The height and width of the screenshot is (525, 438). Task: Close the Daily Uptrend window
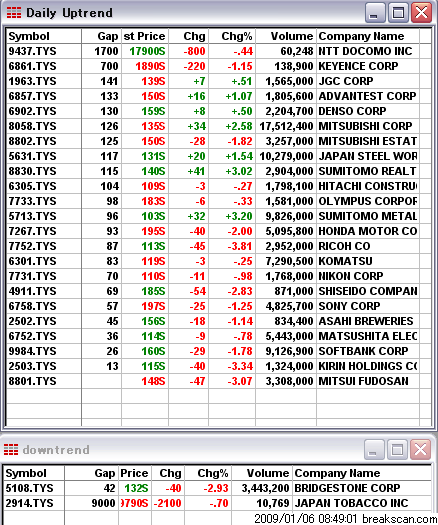pyautogui.click(x=421, y=13)
